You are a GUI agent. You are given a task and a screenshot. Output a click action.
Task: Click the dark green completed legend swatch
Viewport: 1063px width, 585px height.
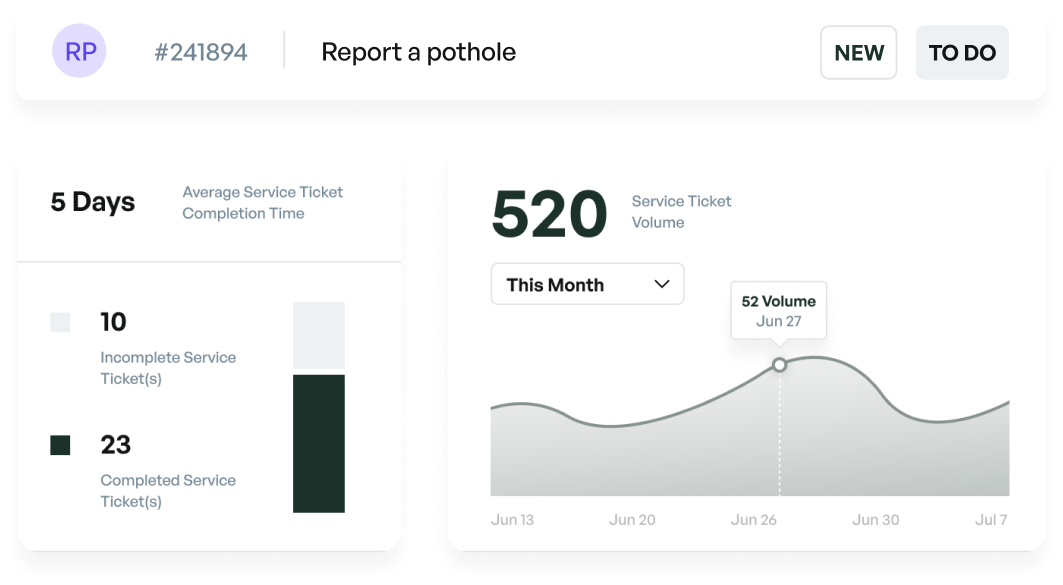(61, 445)
